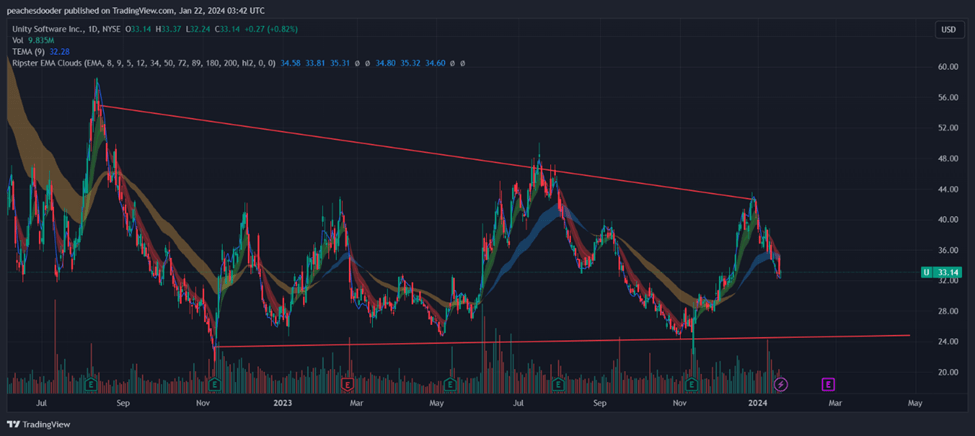
Task: Click the green earnings E marker for August 2023
Action: click(x=558, y=385)
